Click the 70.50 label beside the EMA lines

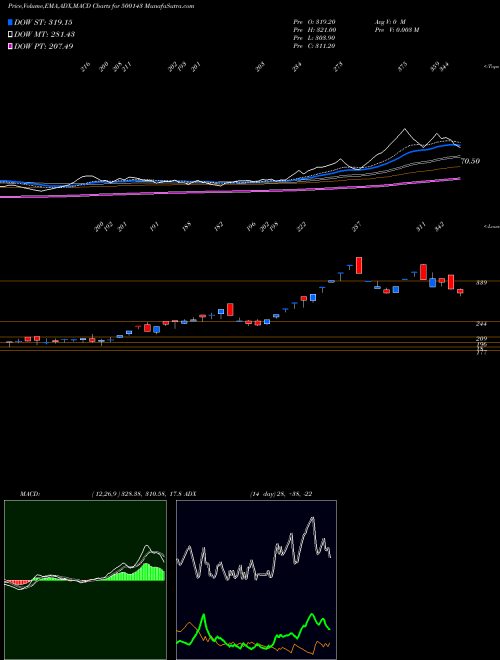471,161
